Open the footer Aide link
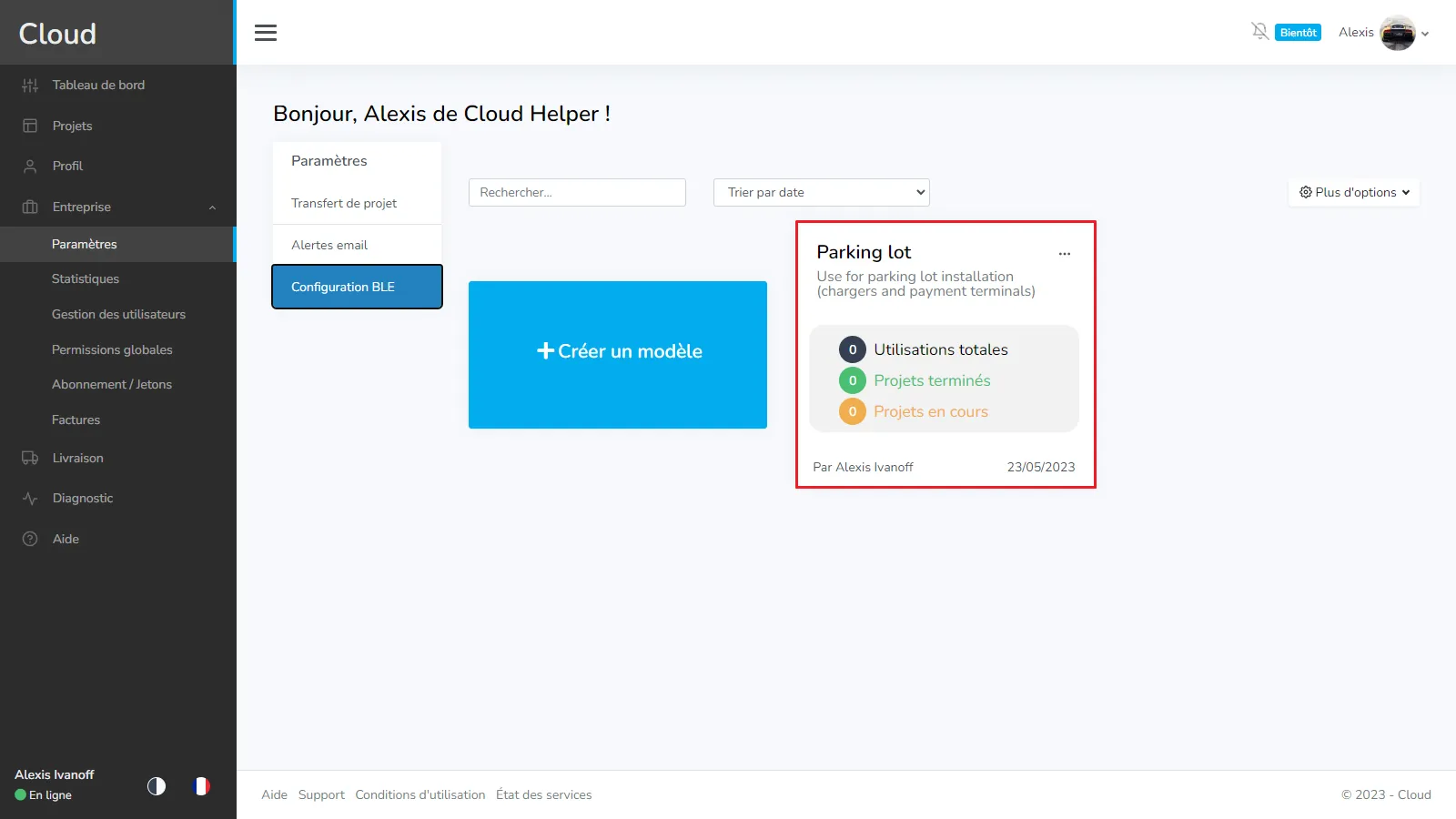Screen dimensions: 1456x819 (x=274, y=794)
